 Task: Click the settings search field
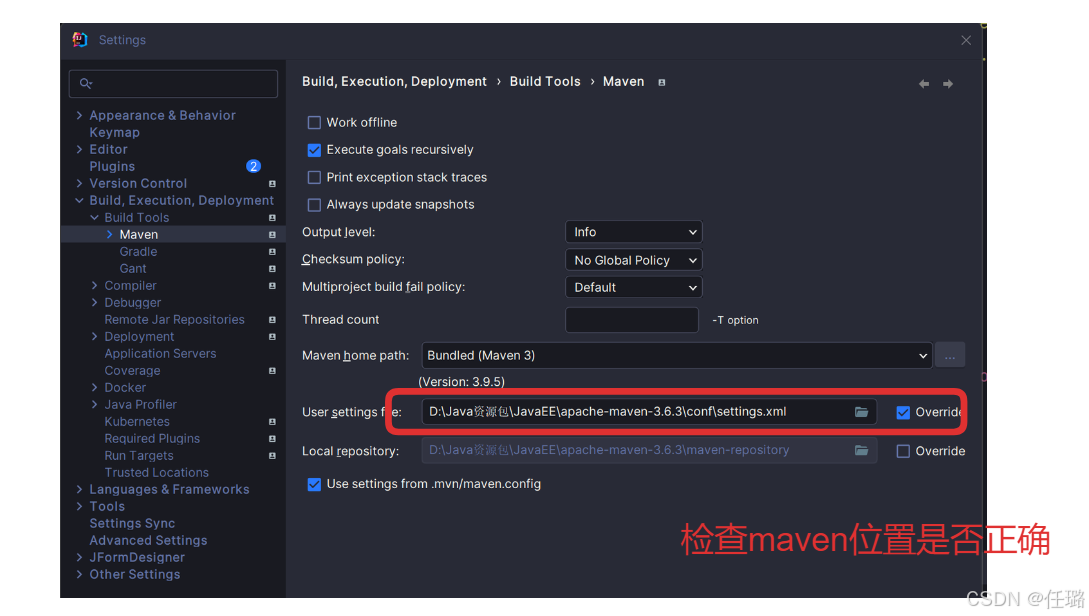[174, 83]
